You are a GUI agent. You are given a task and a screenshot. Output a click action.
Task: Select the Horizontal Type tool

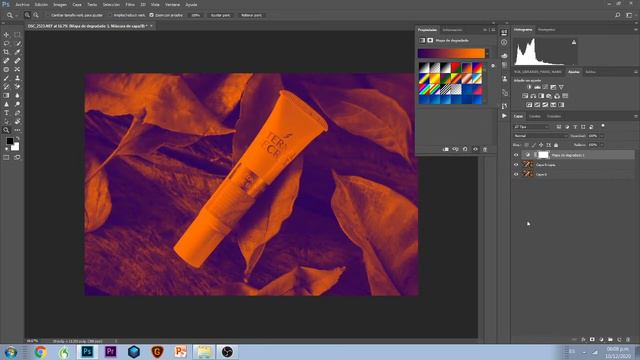(6, 113)
